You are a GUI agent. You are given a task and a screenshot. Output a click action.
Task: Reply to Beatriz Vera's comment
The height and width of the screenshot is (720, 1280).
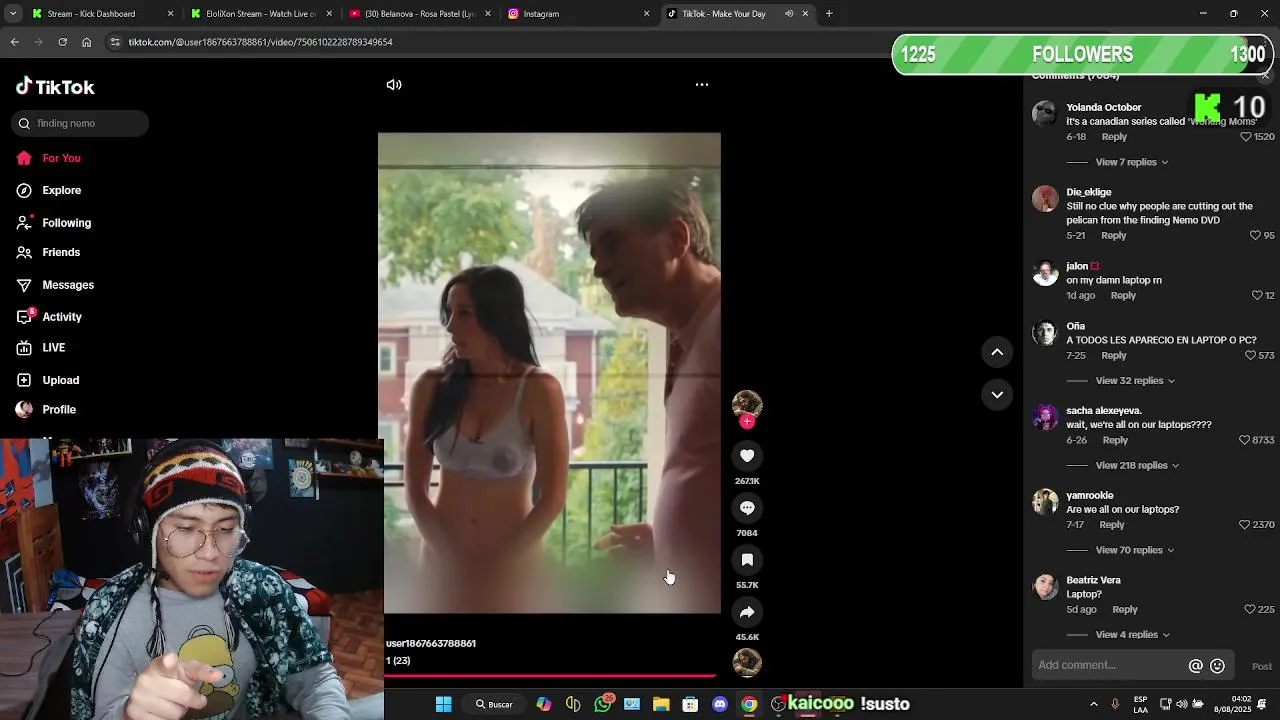pos(1125,610)
